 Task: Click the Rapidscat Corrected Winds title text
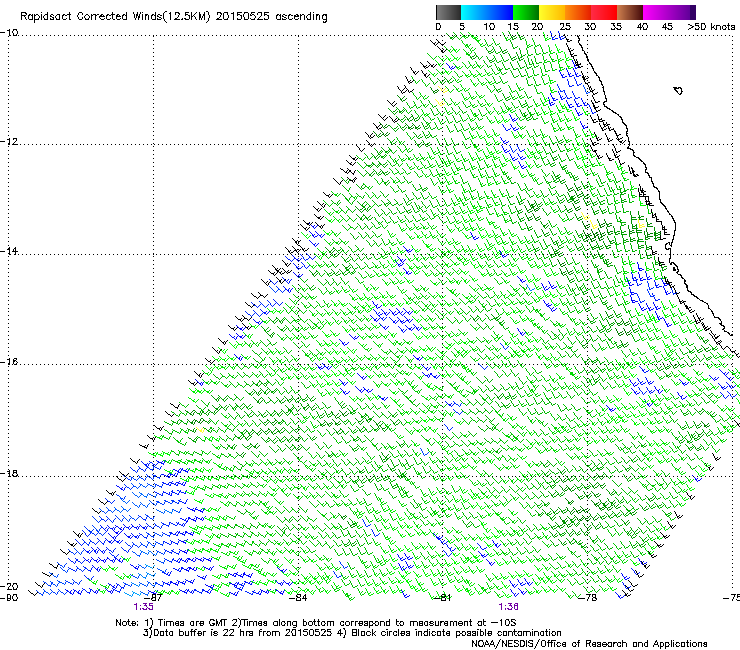pos(174,17)
